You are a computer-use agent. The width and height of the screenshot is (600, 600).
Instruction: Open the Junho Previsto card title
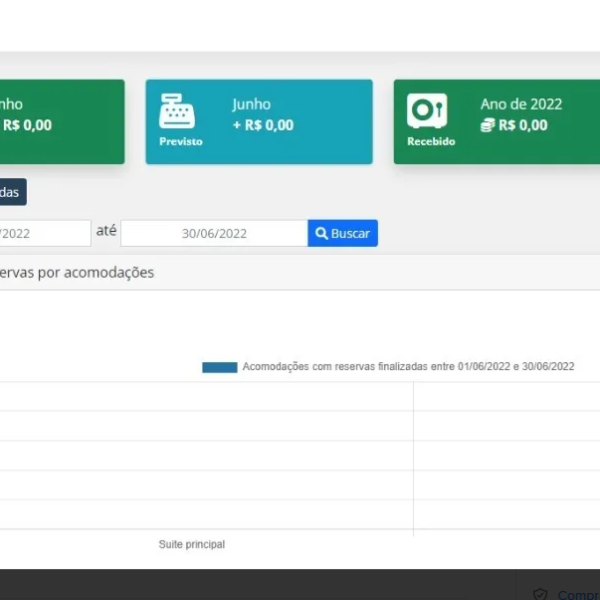tap(251, 104)
